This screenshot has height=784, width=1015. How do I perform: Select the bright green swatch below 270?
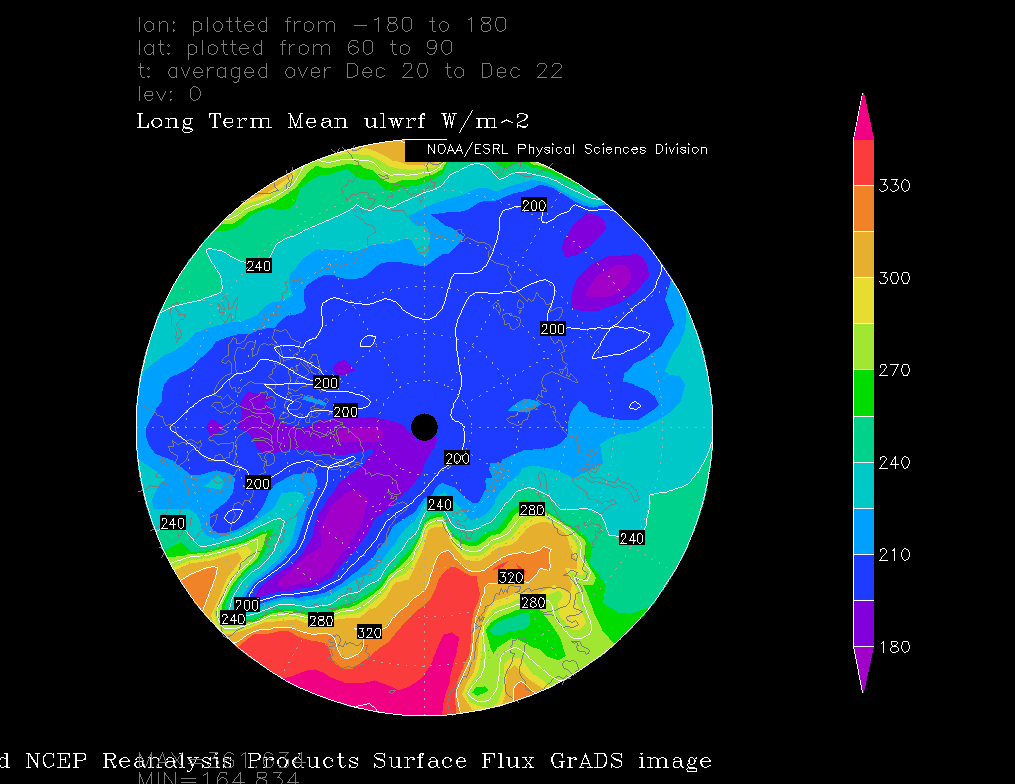pos(864,393)
